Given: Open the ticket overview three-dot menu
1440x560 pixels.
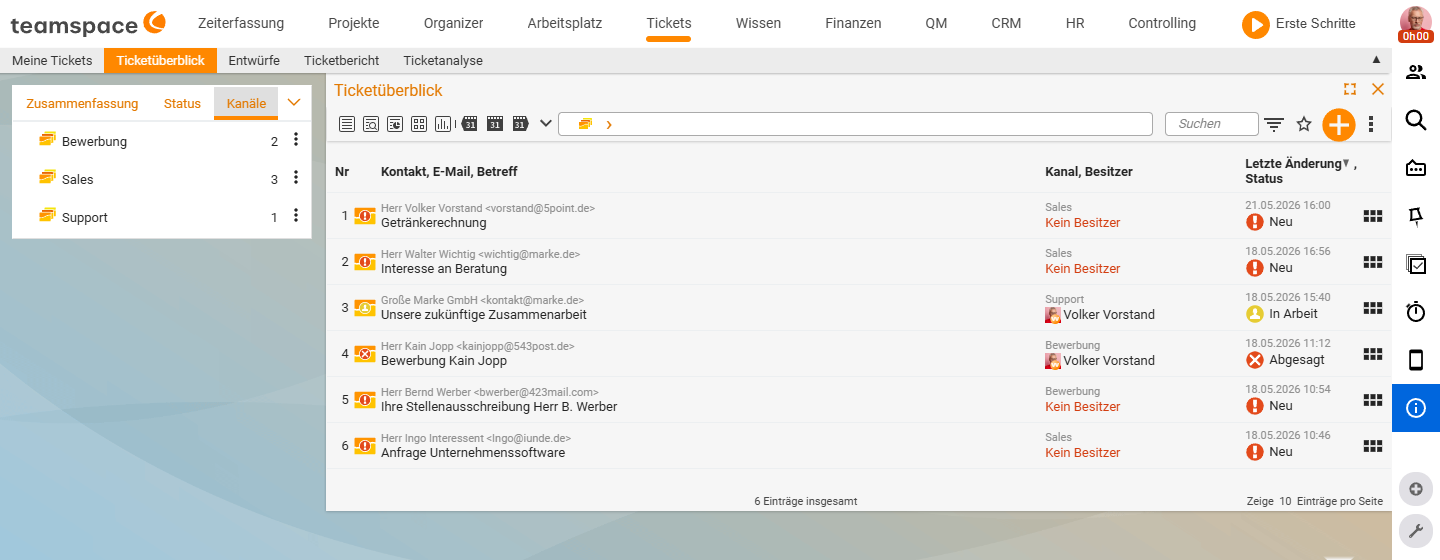Looking at the screenshot, I should click(x=1371, y=124).
